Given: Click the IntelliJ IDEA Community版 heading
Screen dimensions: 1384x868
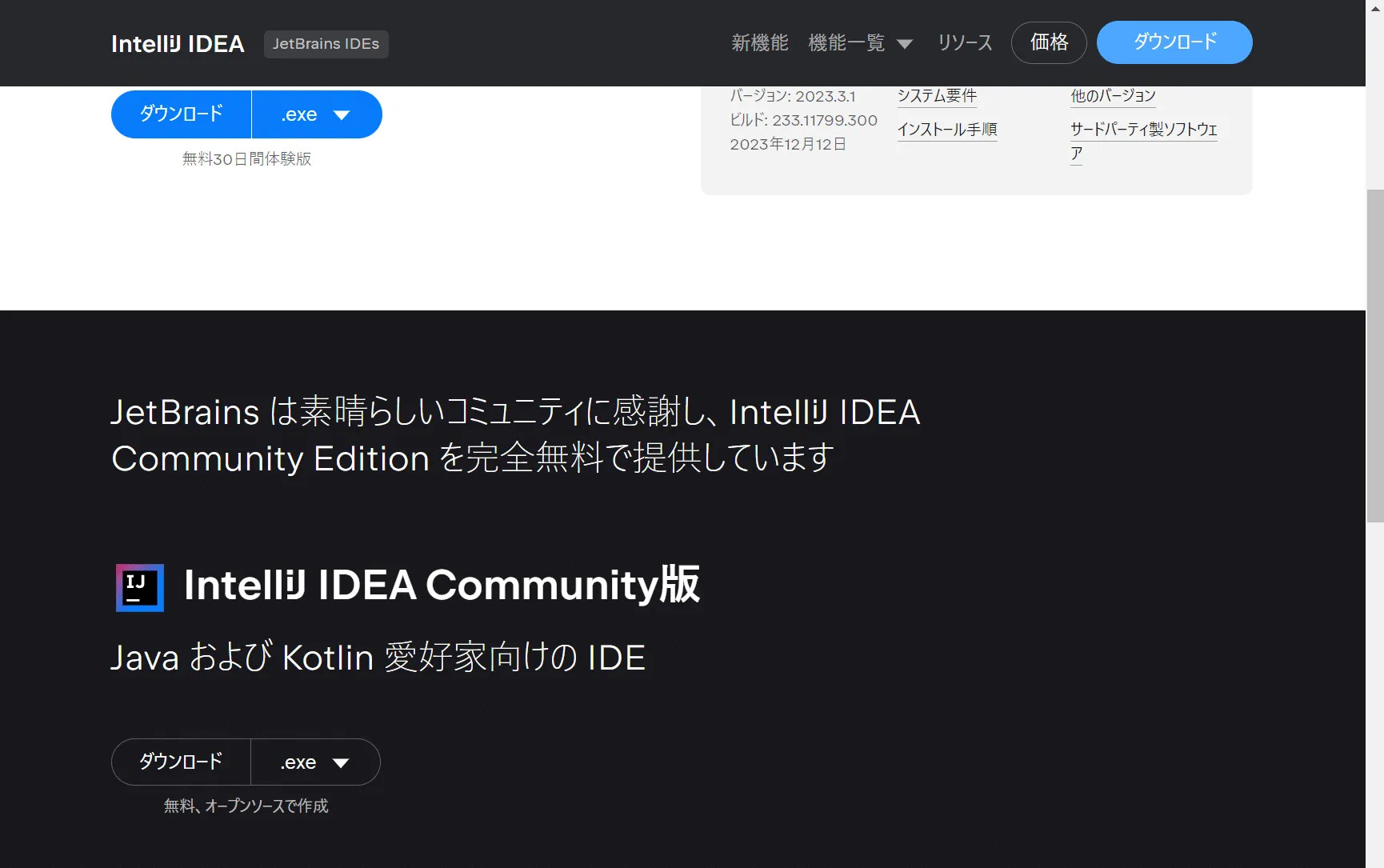Looking at the screenshot, I should pos(442,585).
